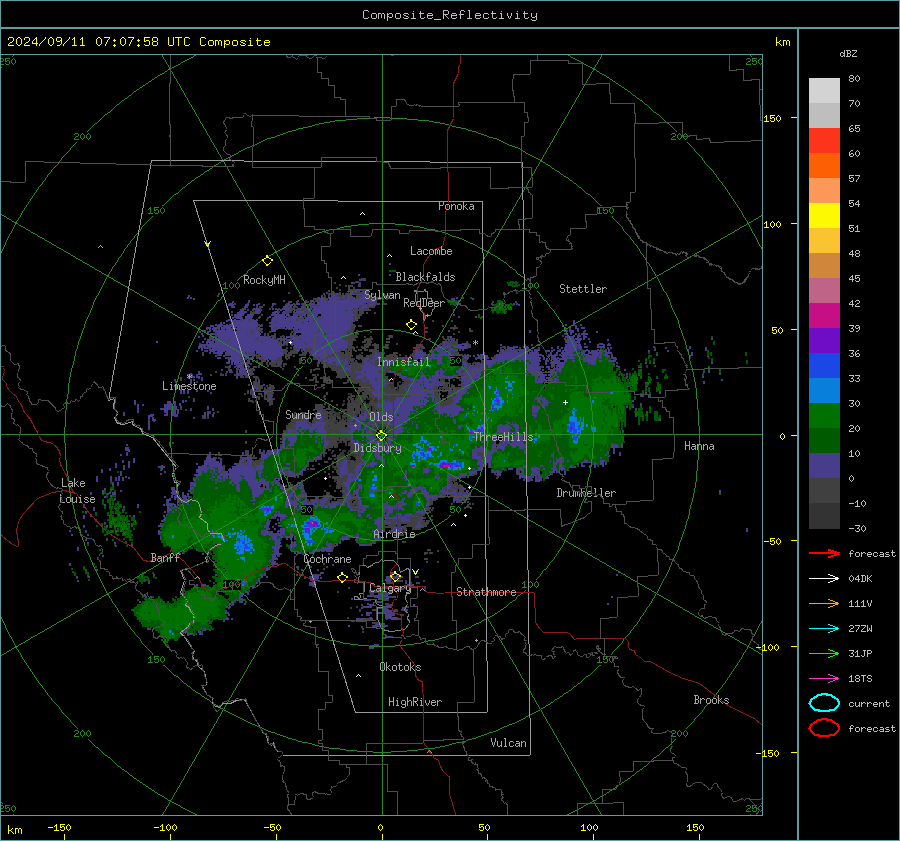Click the 42 dBZ magenta swatch

click(824, 315)
